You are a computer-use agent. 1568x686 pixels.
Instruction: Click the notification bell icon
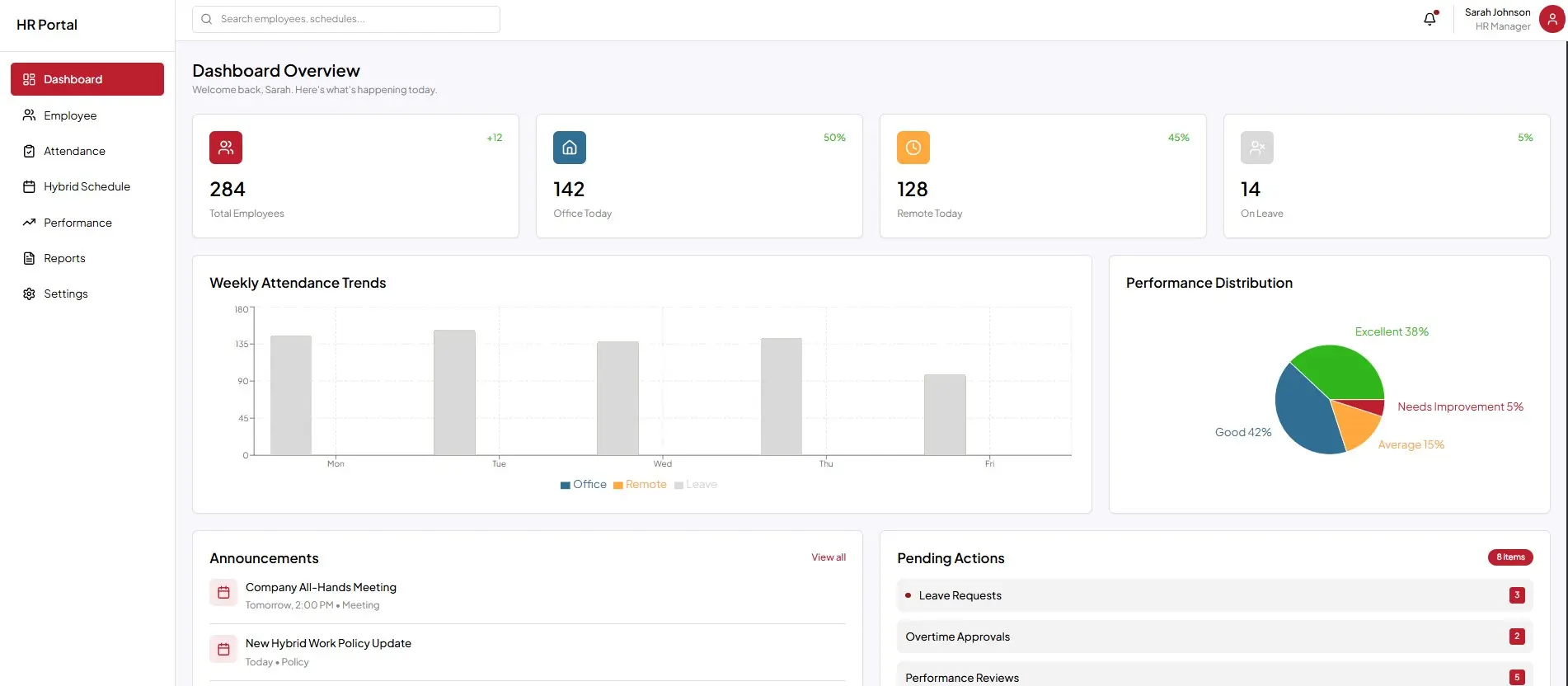1430,19
